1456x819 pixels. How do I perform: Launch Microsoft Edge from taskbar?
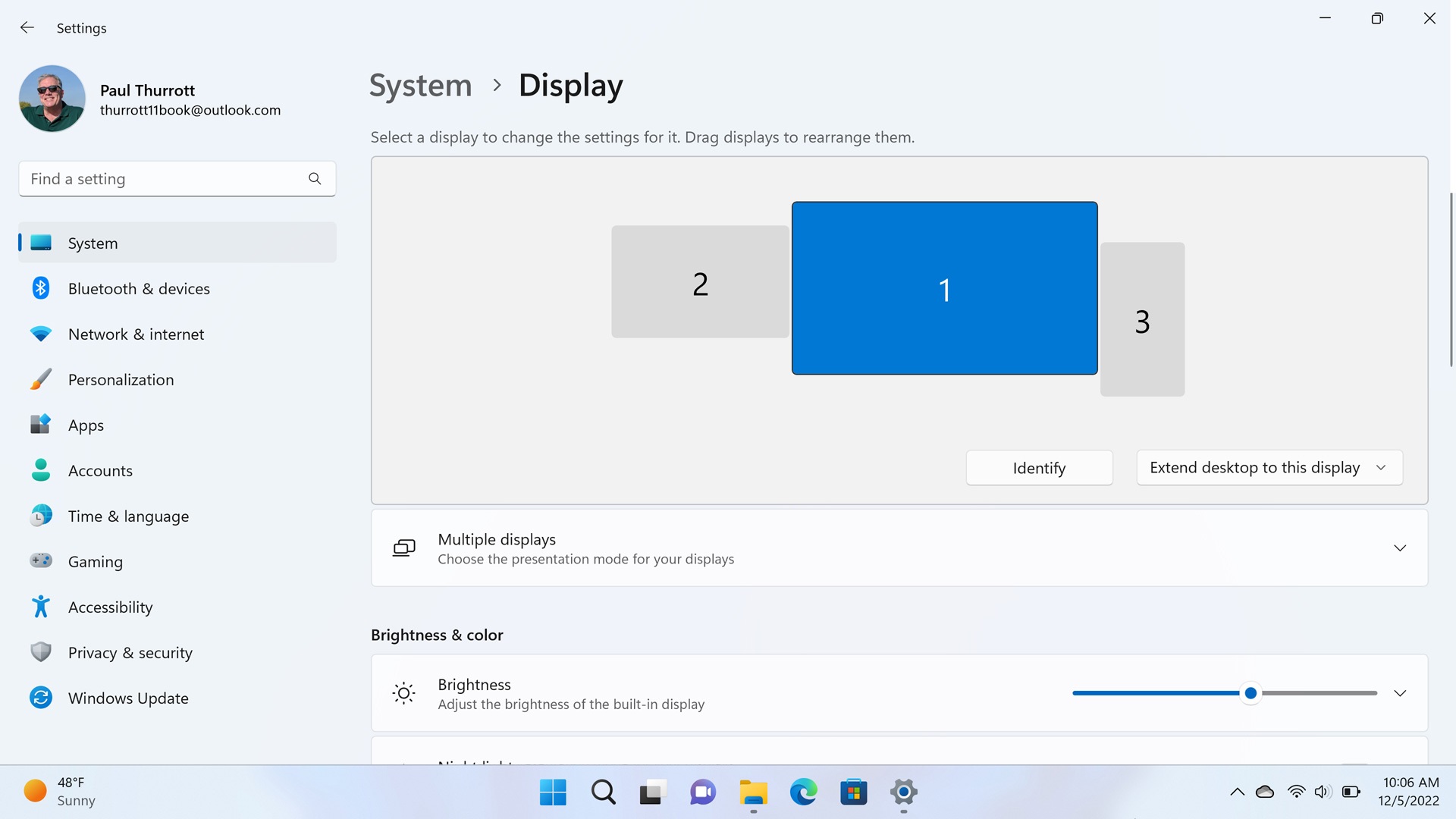pos(803,792)
